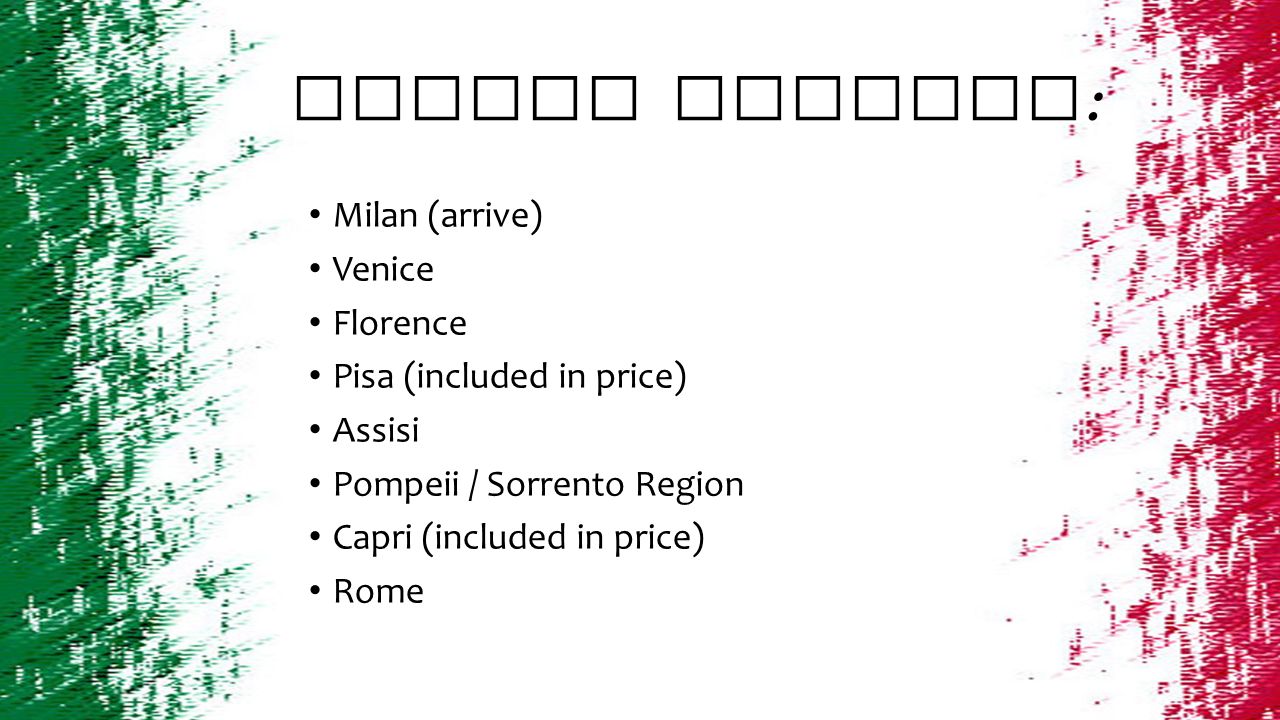Click the word 'Region' in the list
1280x720 pixels.
[x=689, y=486]
